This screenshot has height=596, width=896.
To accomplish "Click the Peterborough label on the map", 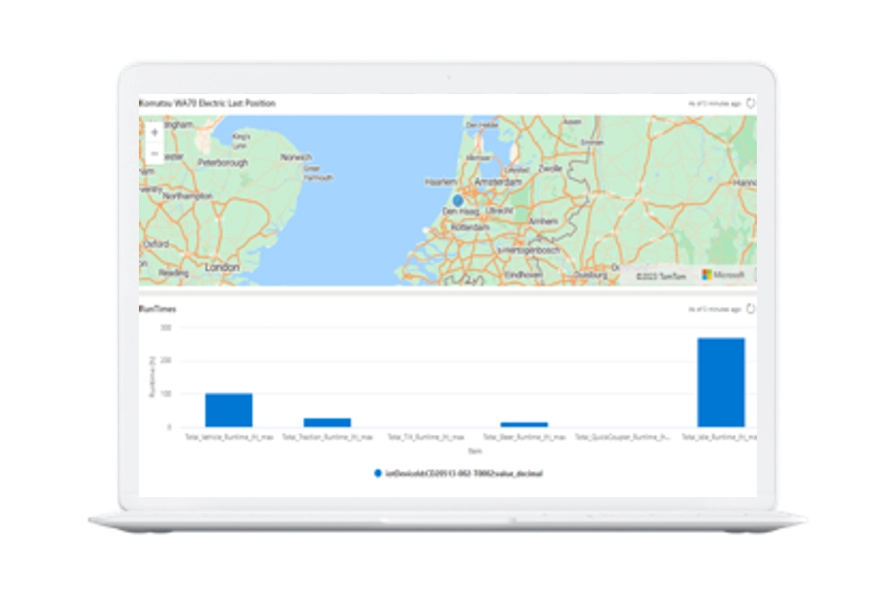I will click(x=223, y=162).
